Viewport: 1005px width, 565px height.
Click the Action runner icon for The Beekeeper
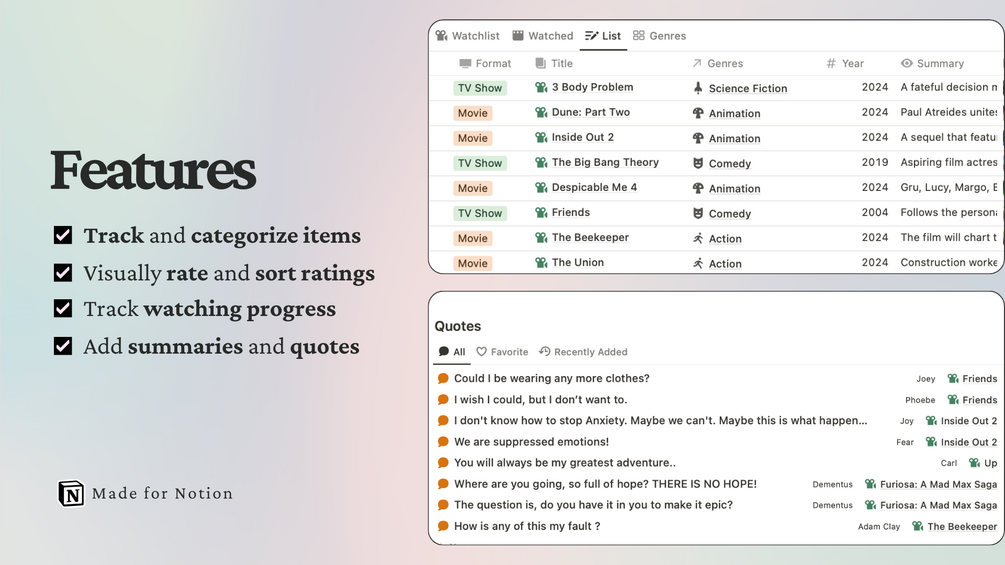pyautogui.click(x=698, y=238)
